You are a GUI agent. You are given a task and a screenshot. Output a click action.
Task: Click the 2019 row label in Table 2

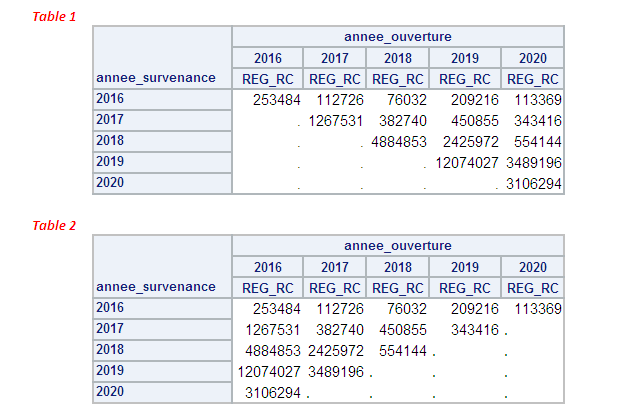(x=110, y=371)
